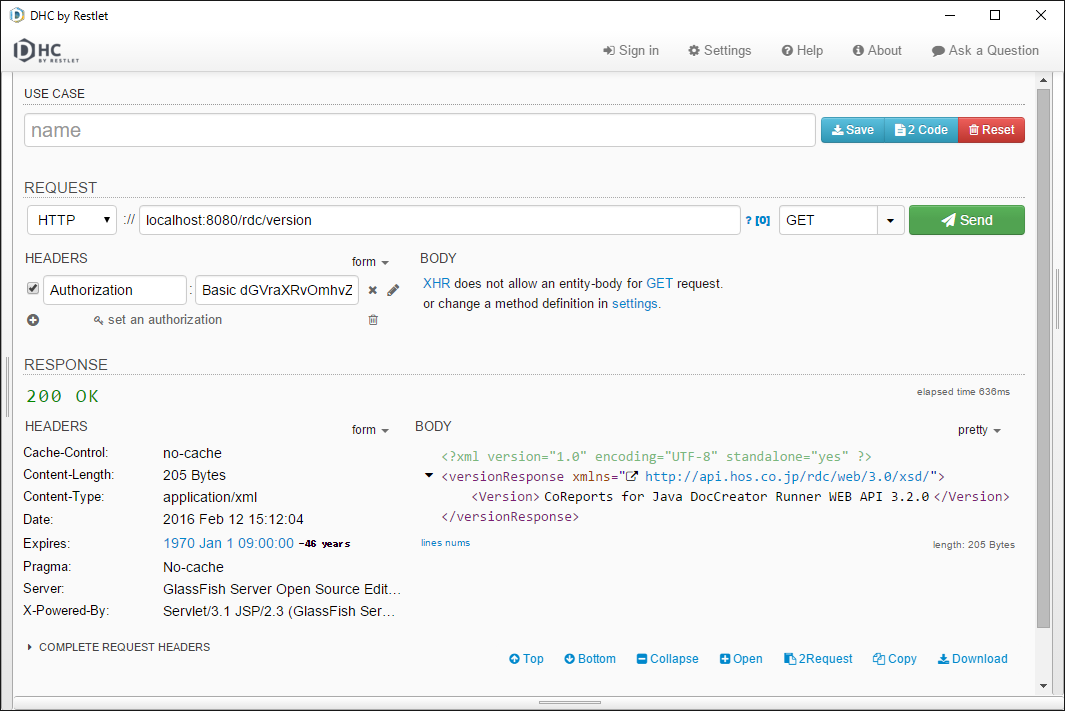Screen dimensions: 1065x711
Task: Save the use case
Action: [853, 130]
